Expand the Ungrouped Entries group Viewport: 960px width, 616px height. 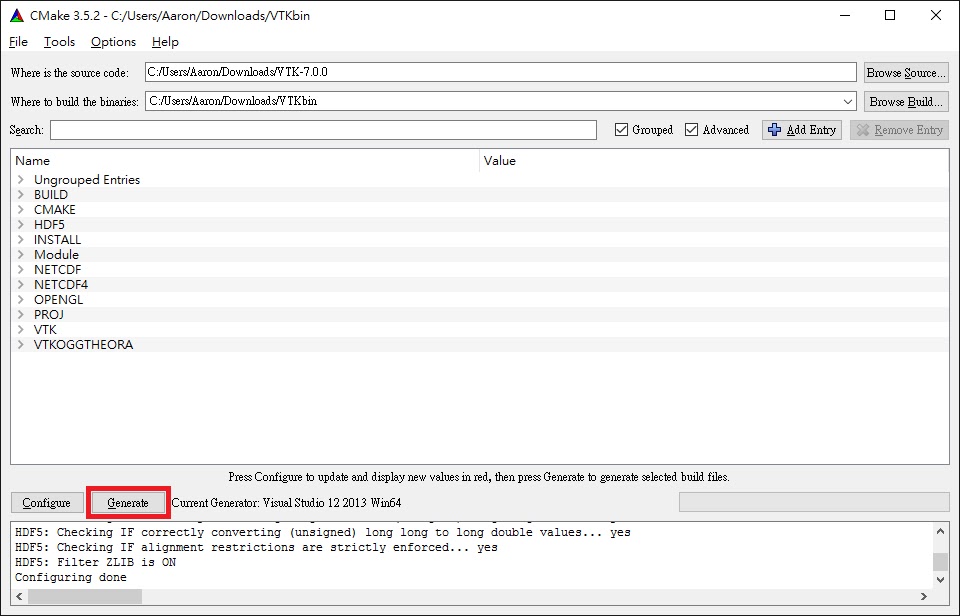pos(21,179)
